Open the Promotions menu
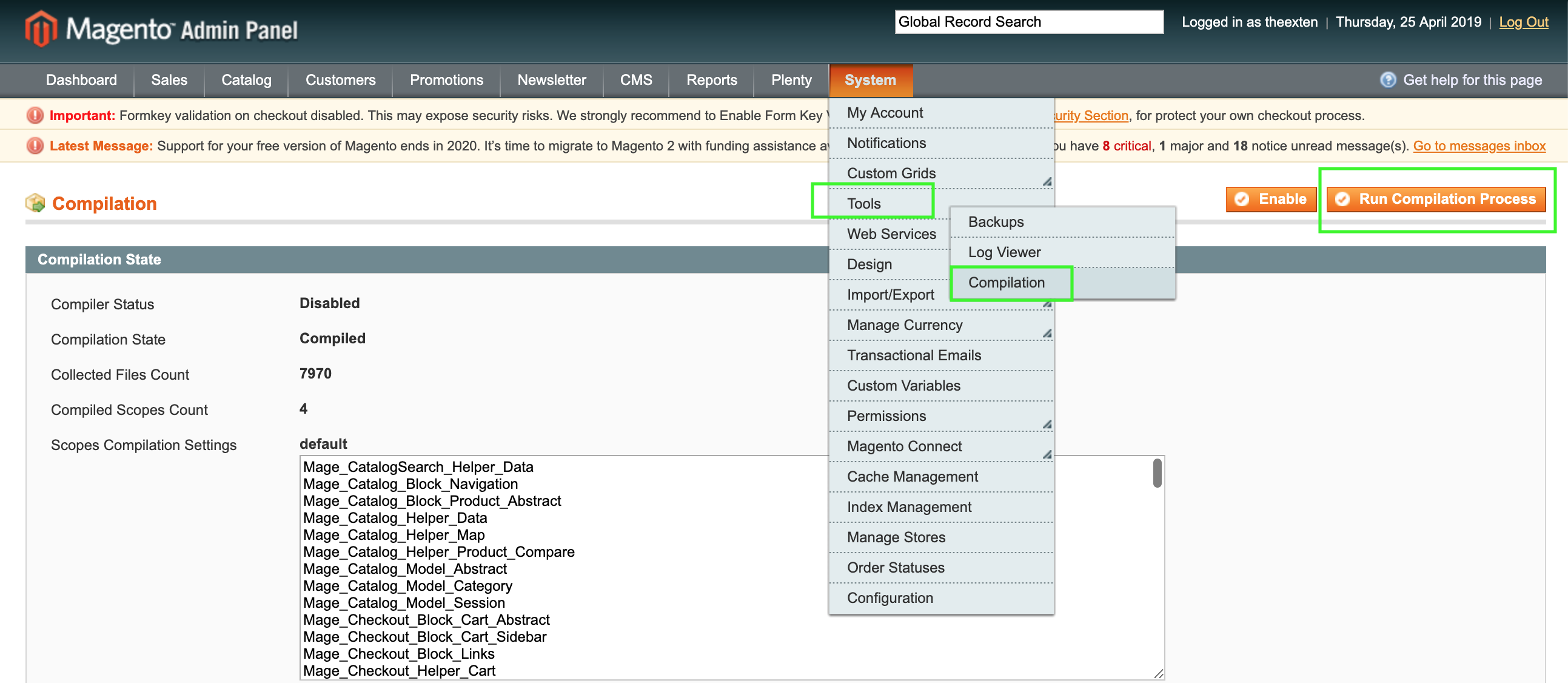Viewport: 1568px width, 683px height. (x=446, y=79)
